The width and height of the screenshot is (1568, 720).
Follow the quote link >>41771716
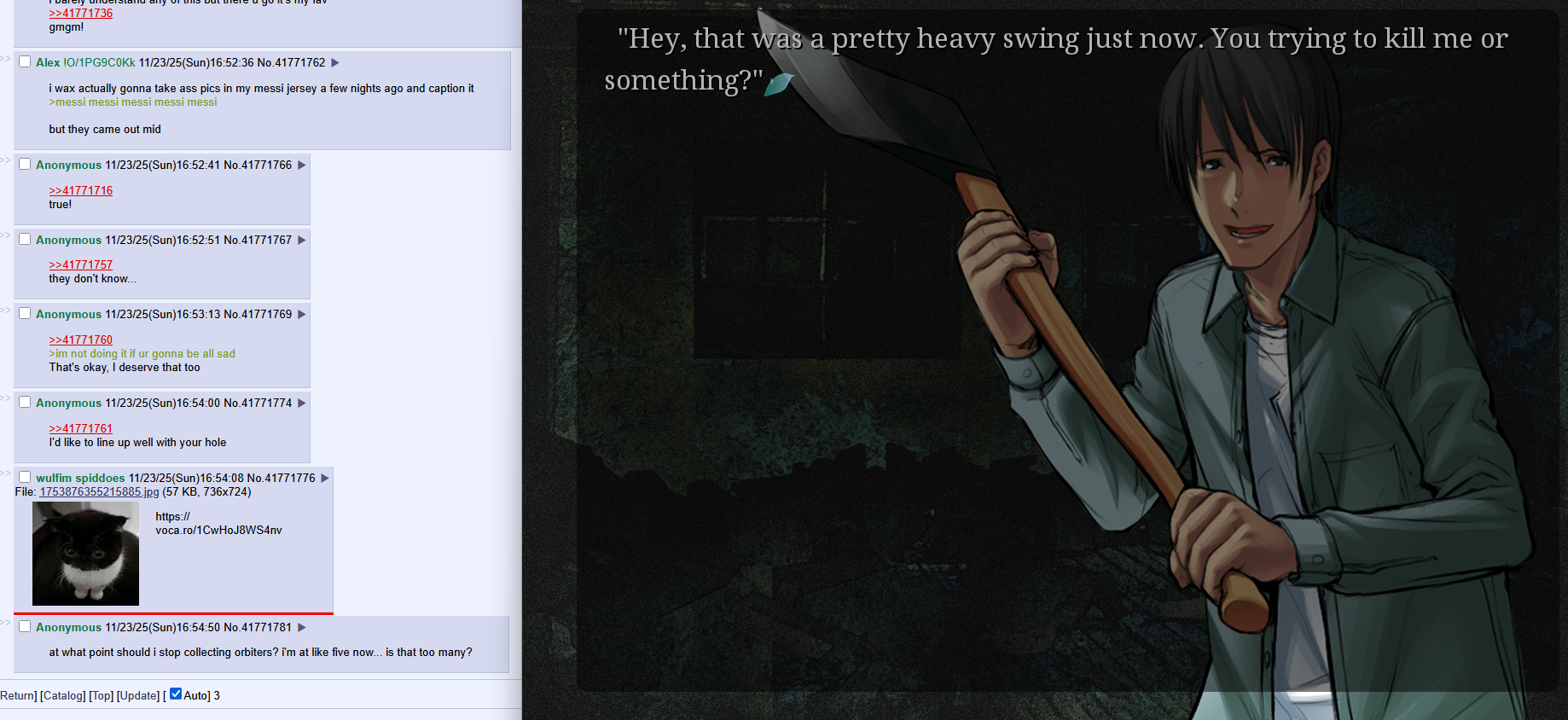(x=81, y=190)
